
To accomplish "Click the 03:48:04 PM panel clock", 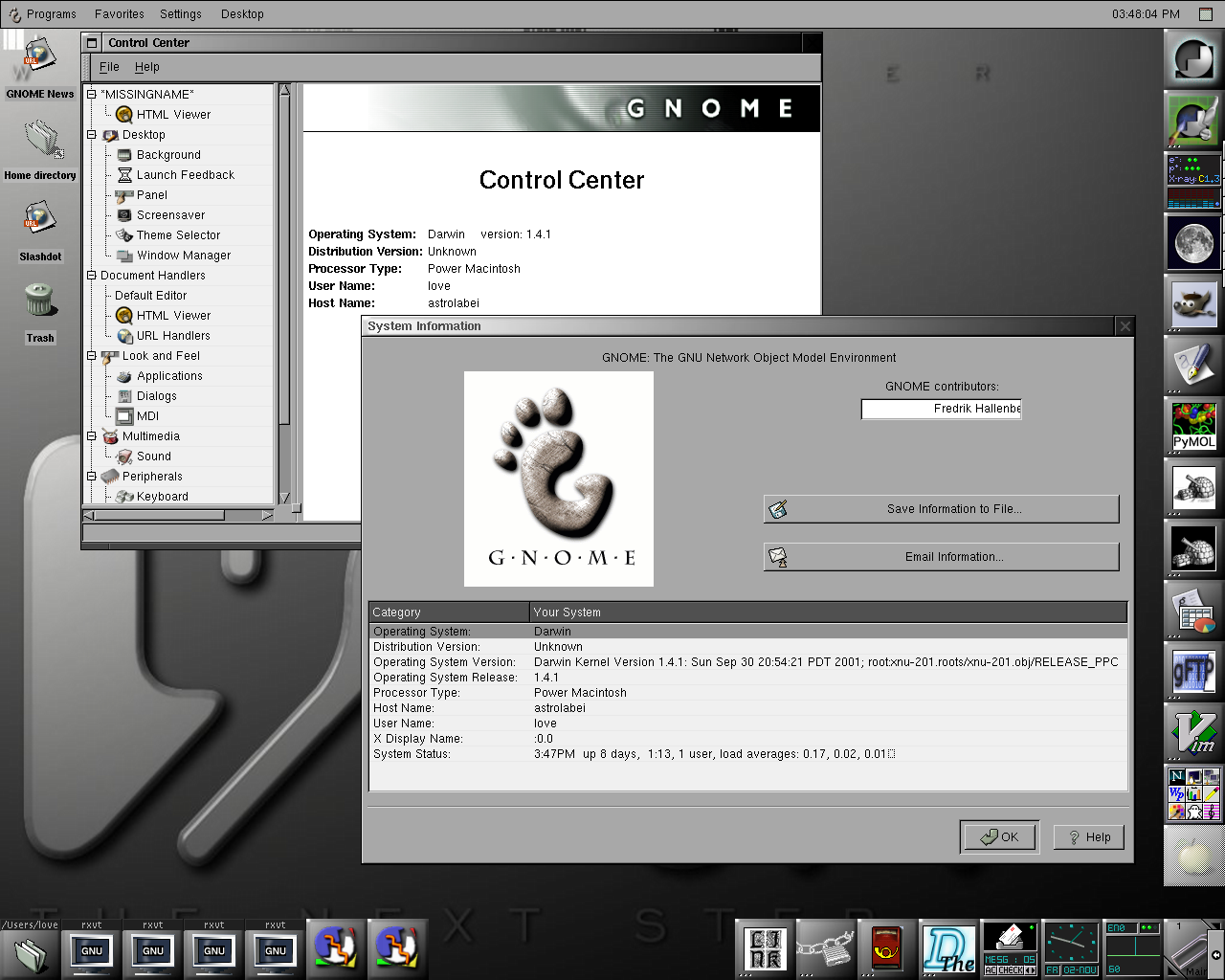I will 1146,14.
